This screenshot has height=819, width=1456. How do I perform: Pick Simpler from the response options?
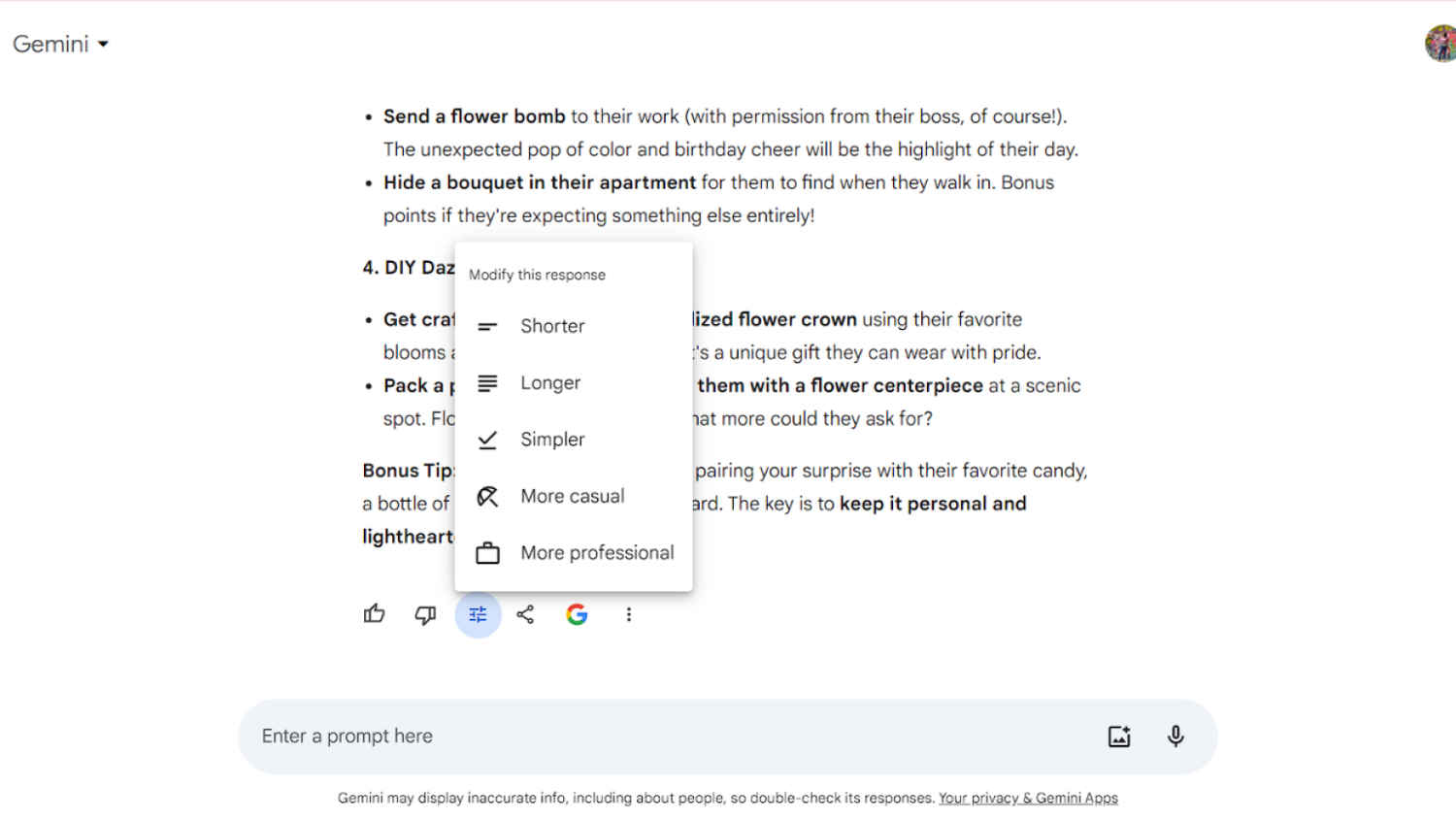pyautogui.click(x=552, y=440)
